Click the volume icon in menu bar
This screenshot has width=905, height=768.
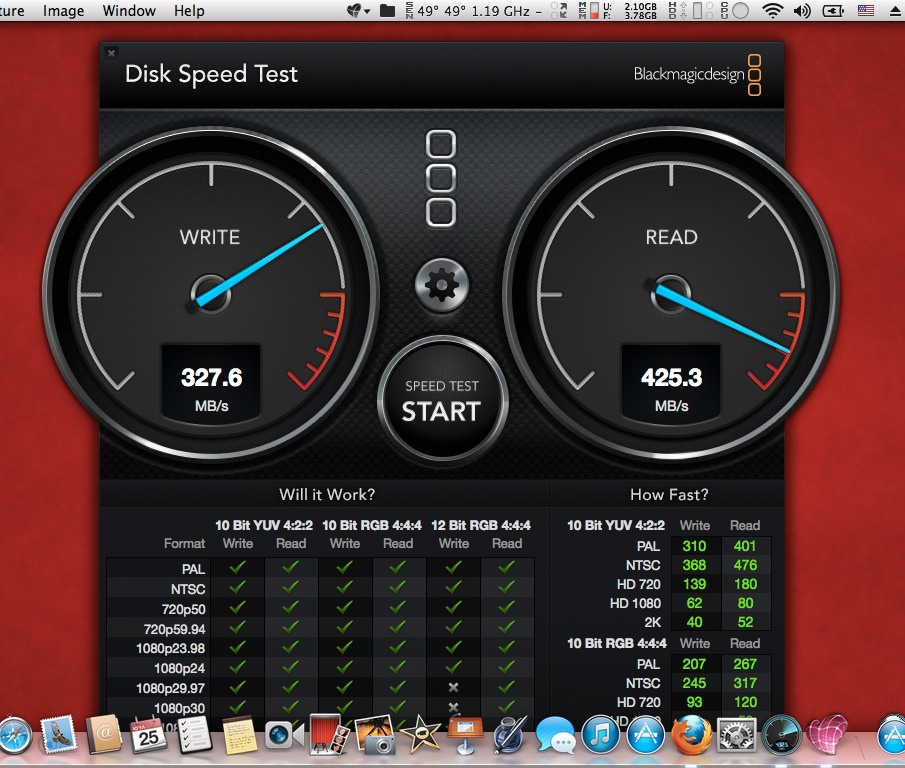click(802, 10)
